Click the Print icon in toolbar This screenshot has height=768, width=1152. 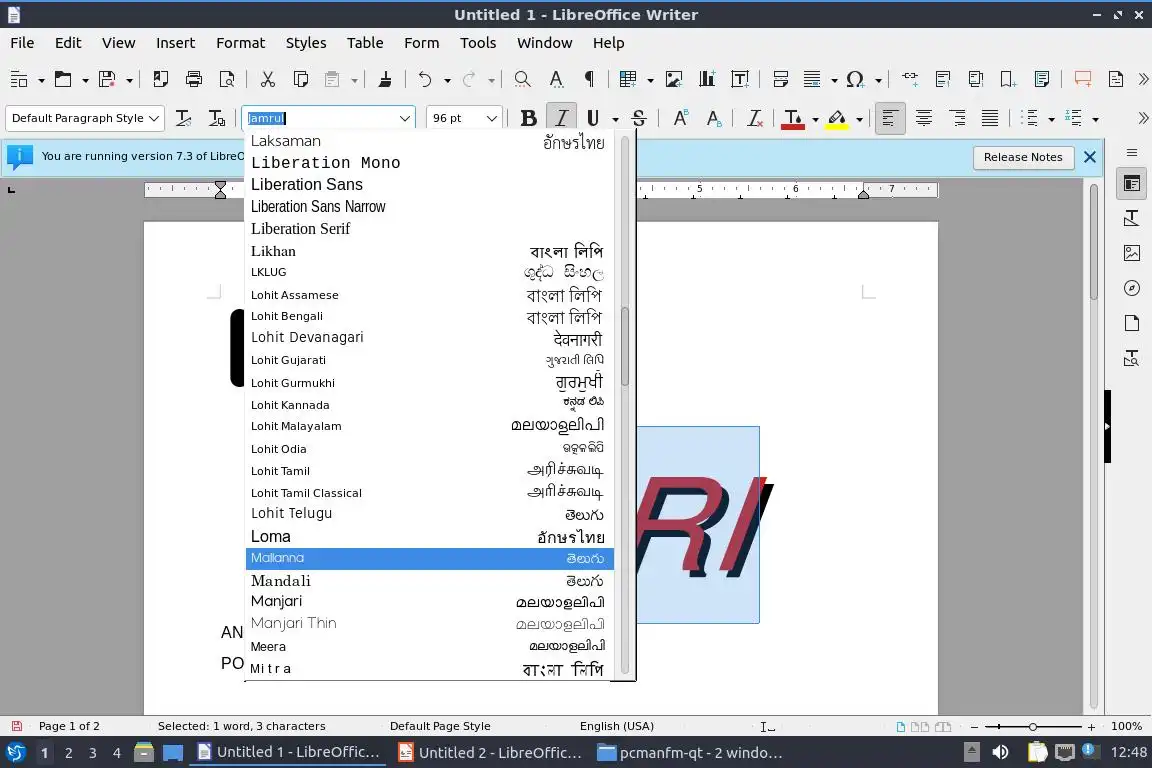[194, 79]
